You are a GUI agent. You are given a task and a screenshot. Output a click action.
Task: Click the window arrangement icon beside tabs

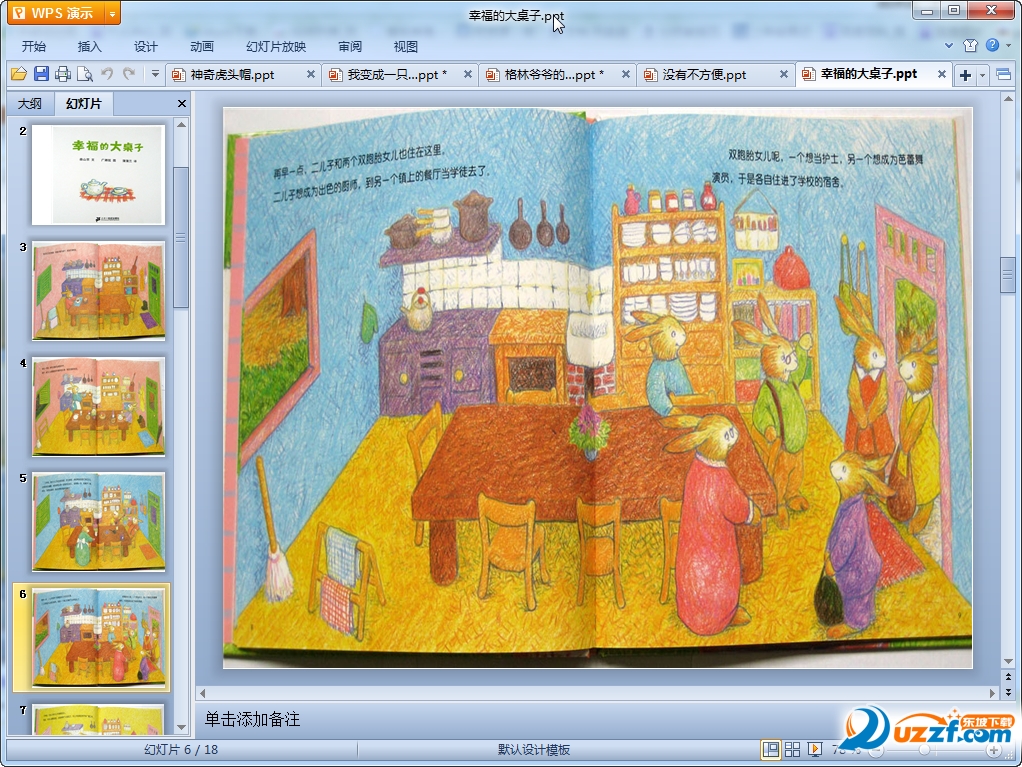tap(1004, 75)
